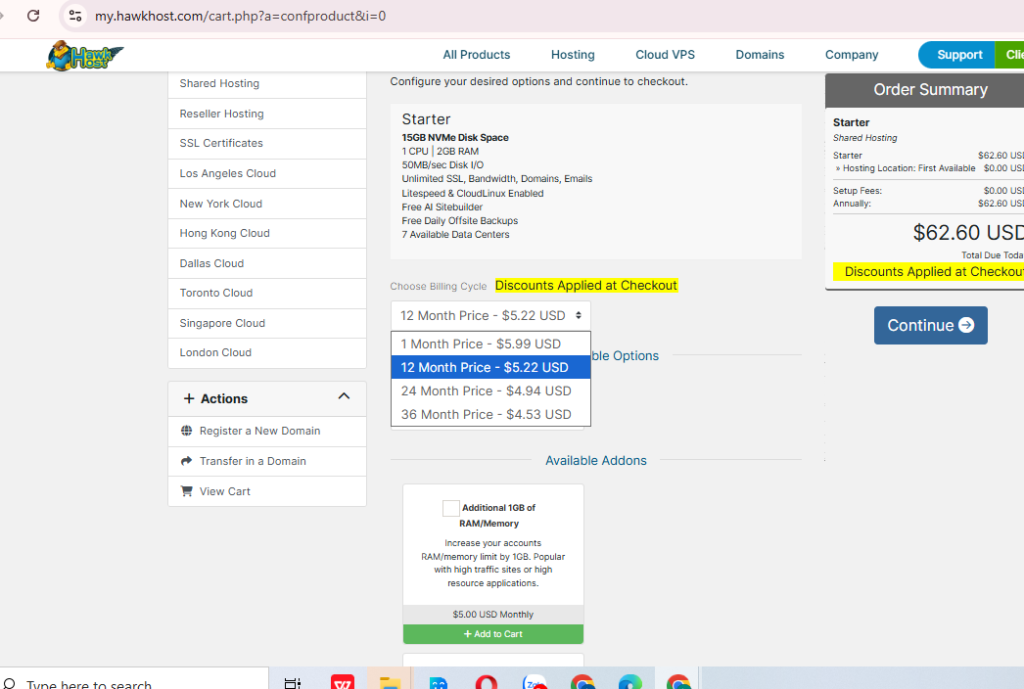
Task: Click the address bar URL
Action: (x=240, y=16)
